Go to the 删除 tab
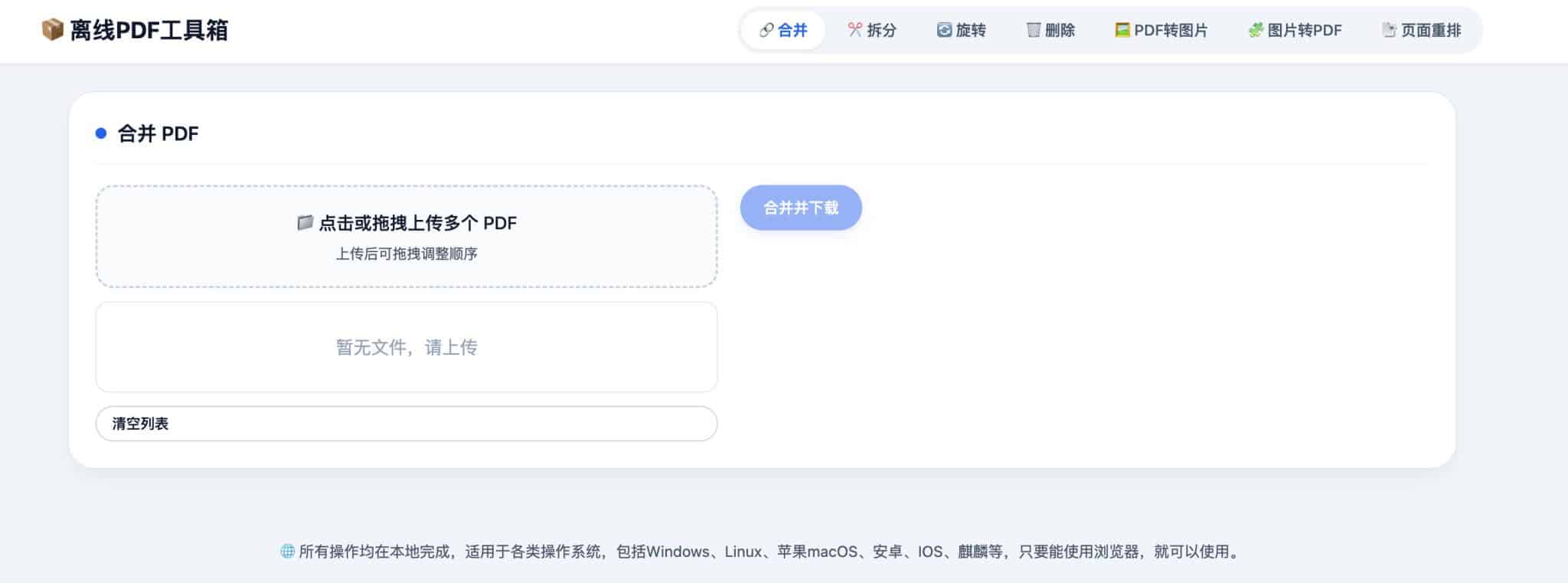The image size is (1568, 583). 1050,30
